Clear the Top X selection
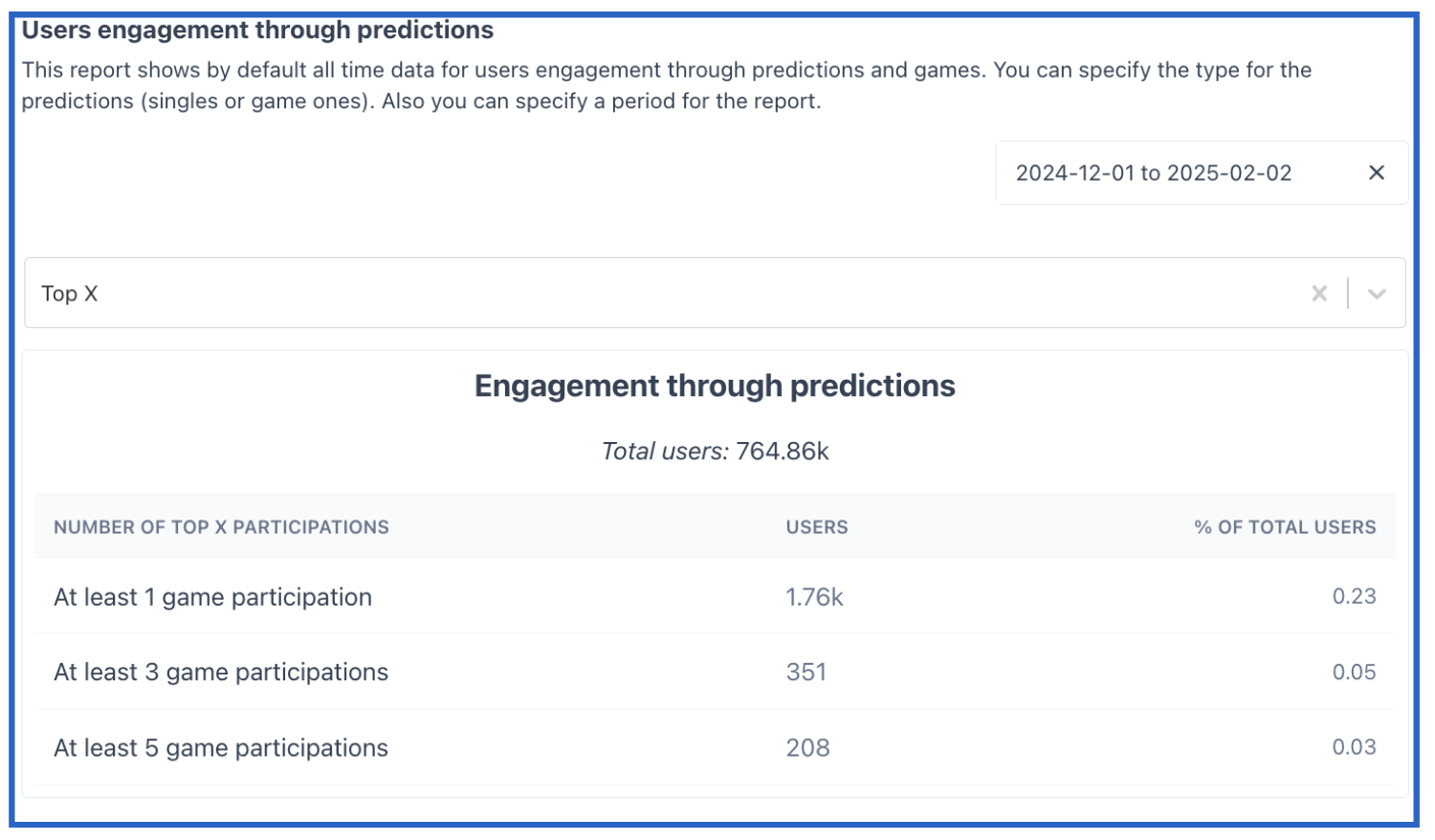 1319,294
